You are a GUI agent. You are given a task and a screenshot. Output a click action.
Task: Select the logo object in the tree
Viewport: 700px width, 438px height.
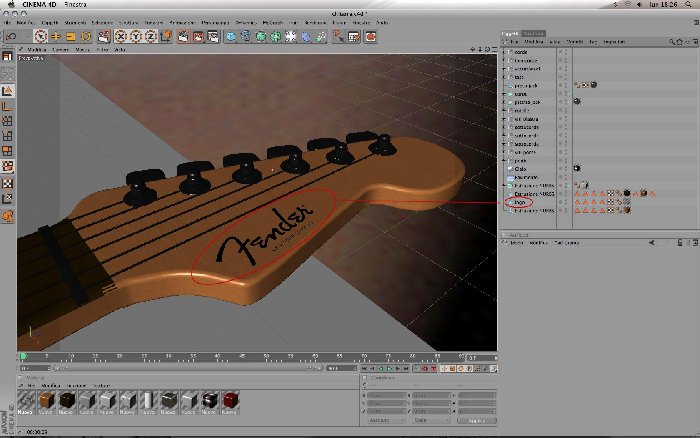(520, 202)
